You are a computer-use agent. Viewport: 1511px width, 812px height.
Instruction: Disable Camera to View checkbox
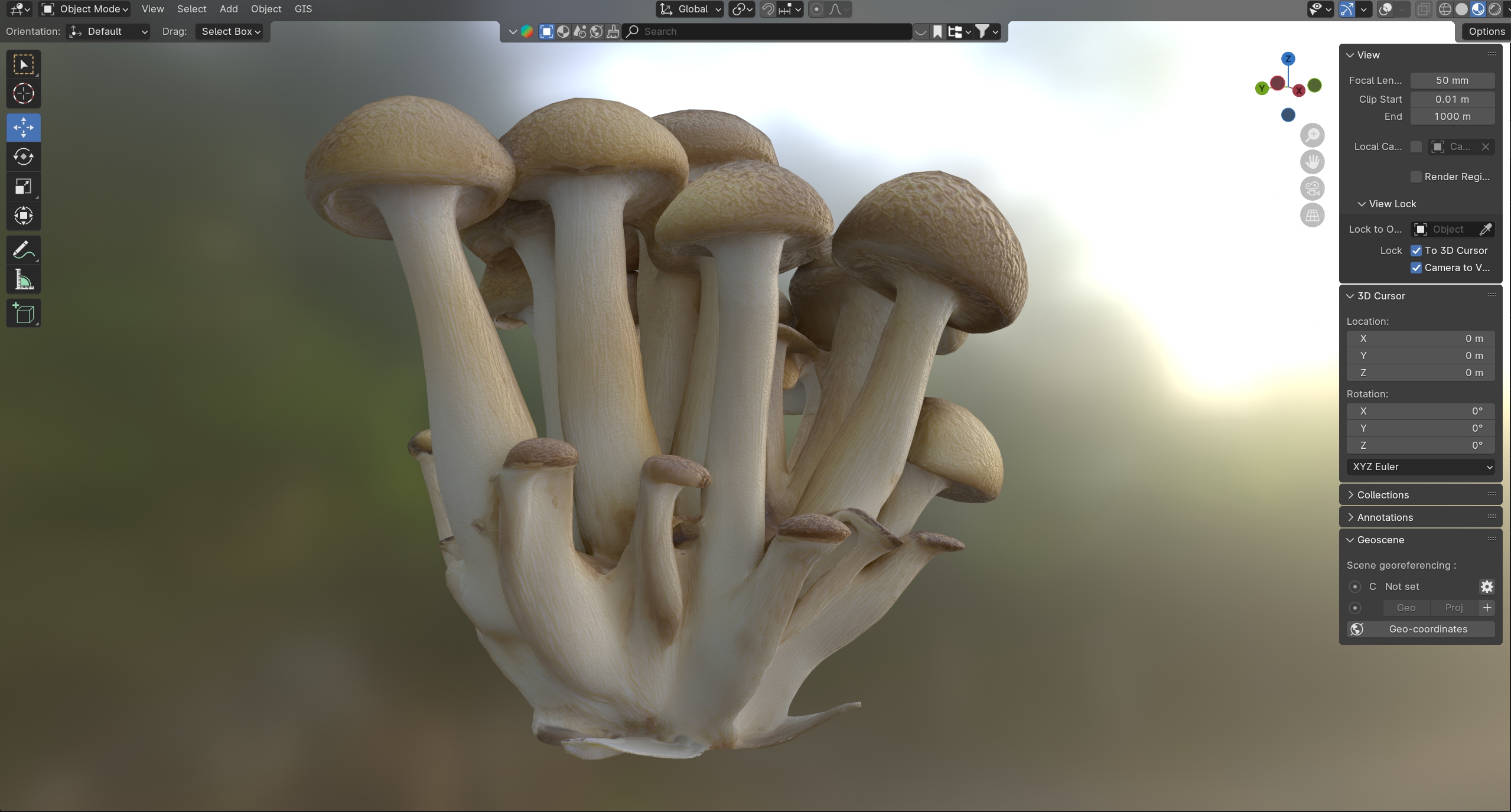(1416, 268)
